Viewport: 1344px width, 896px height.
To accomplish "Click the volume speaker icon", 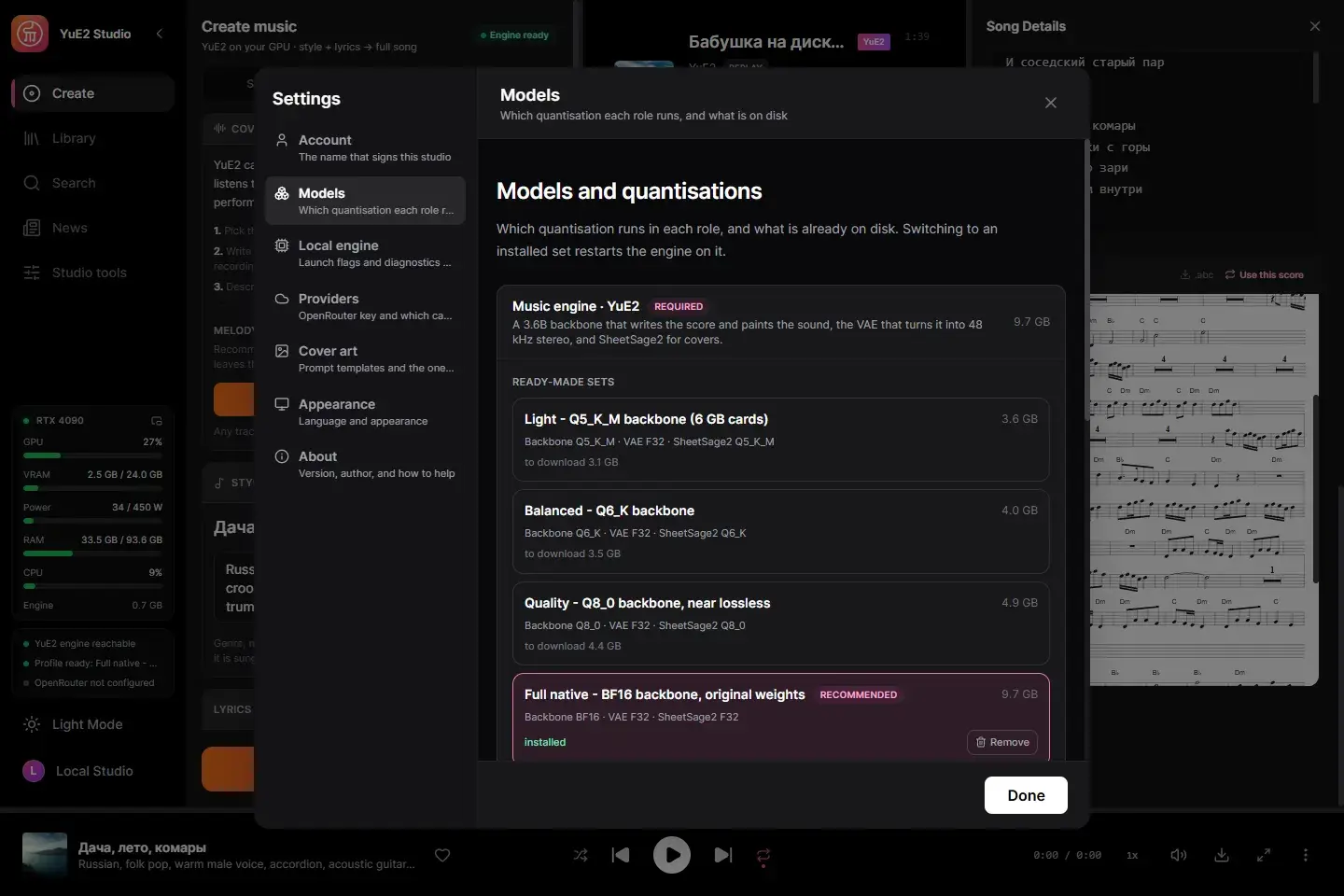I will point(1179,855).
